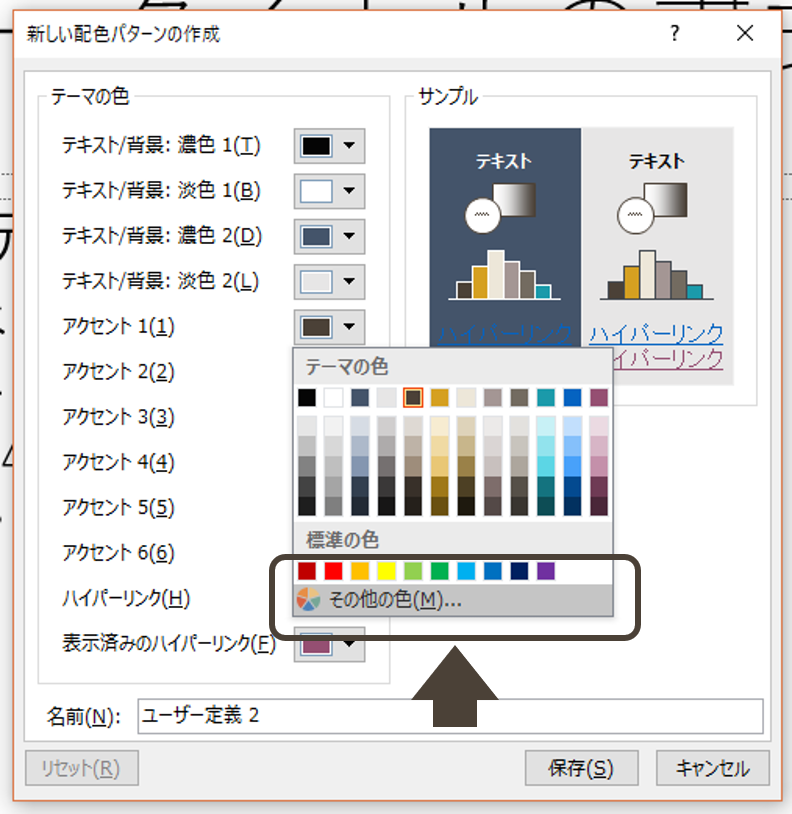The image size is (792, 814).
Task: Select standard dark navy swatch
Action: (519, 571)
